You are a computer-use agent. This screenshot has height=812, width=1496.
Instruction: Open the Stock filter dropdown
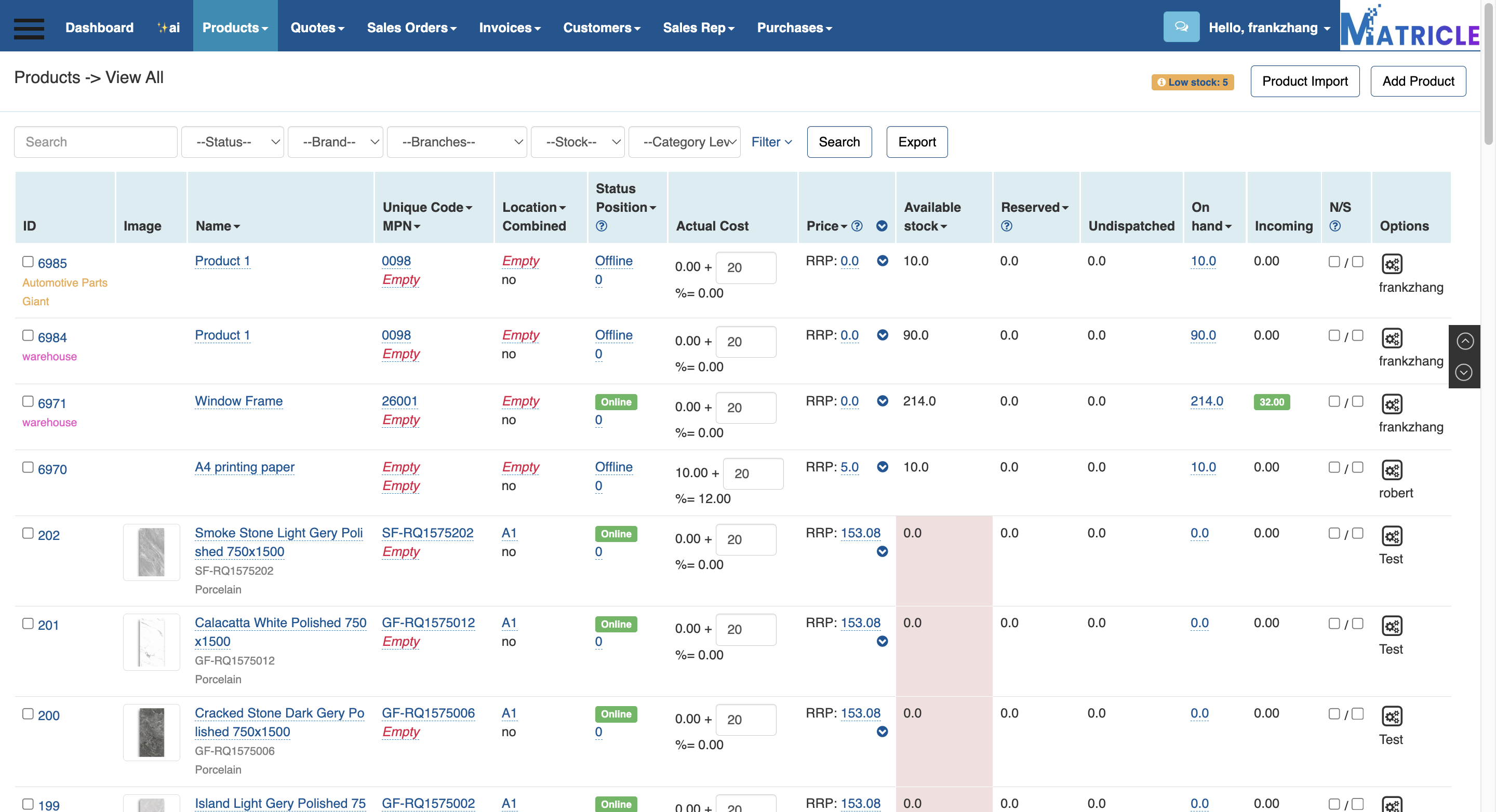[577, 142]
